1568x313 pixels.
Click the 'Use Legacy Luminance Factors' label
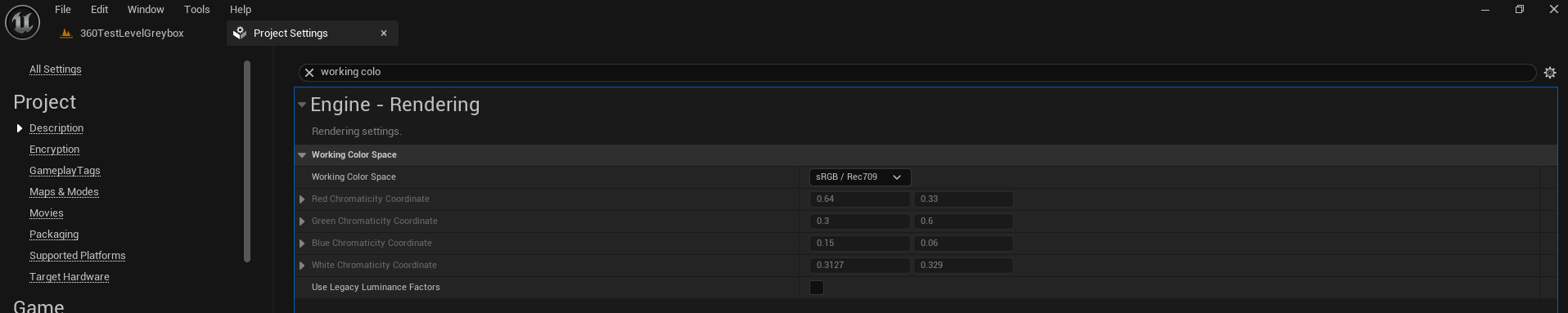click(376, 288)
